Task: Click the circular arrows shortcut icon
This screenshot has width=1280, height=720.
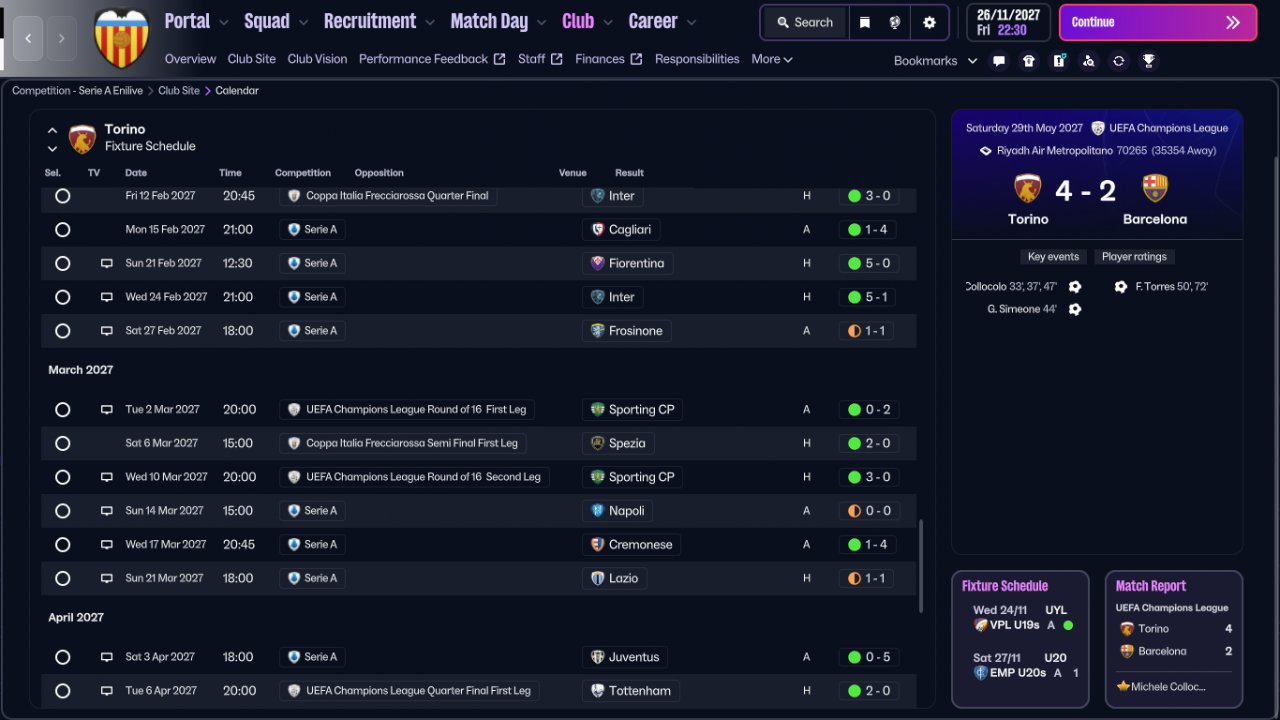Action: 1119,61
